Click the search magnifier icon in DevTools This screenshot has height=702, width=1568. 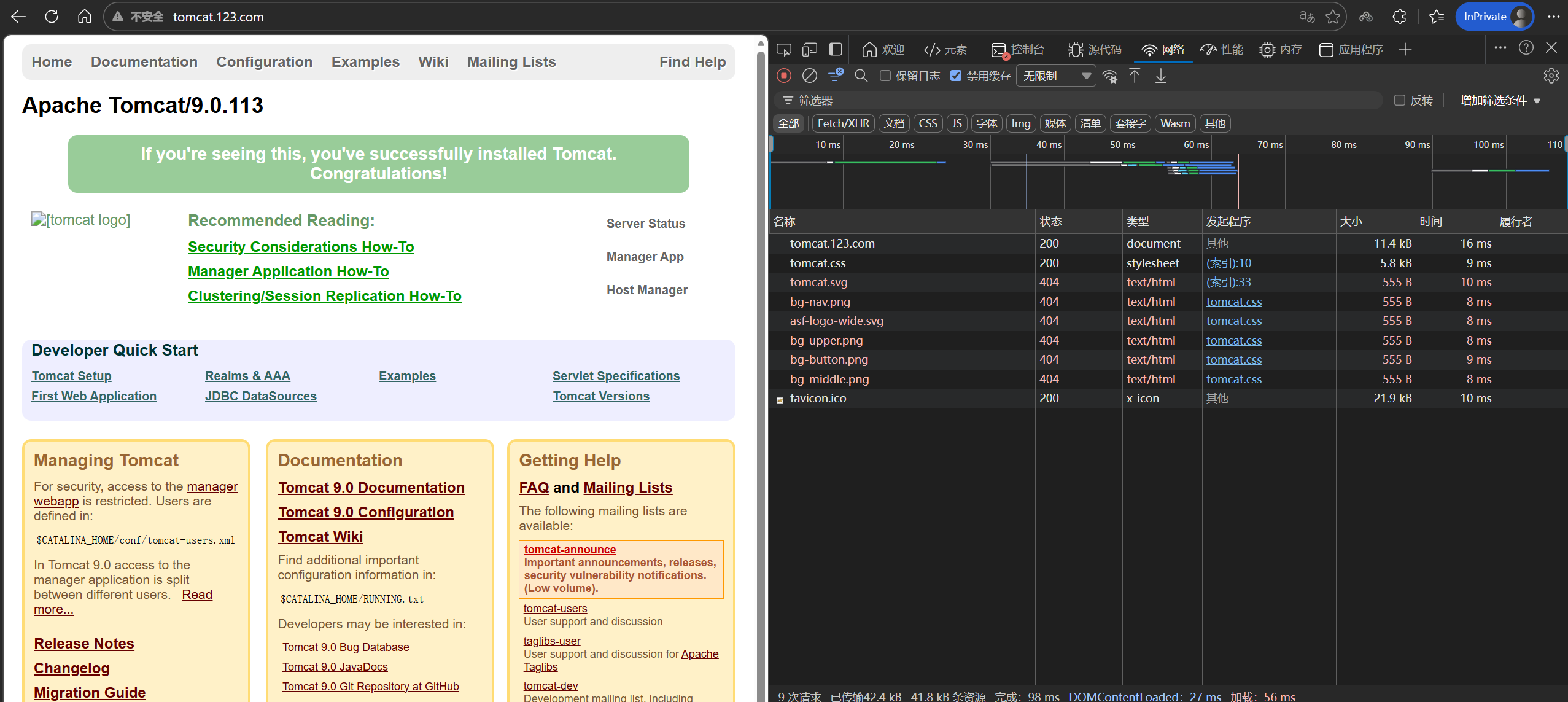[x=861, y=76]
